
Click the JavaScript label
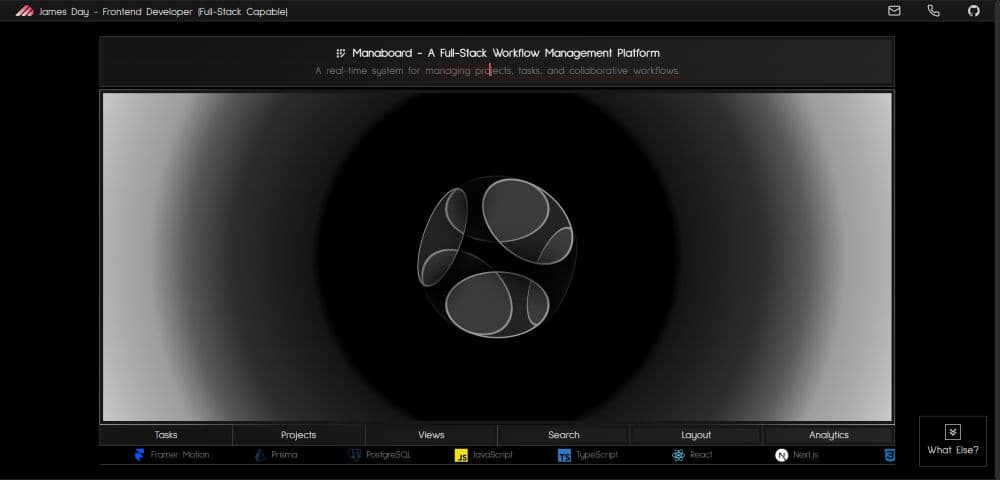point(492,455)
